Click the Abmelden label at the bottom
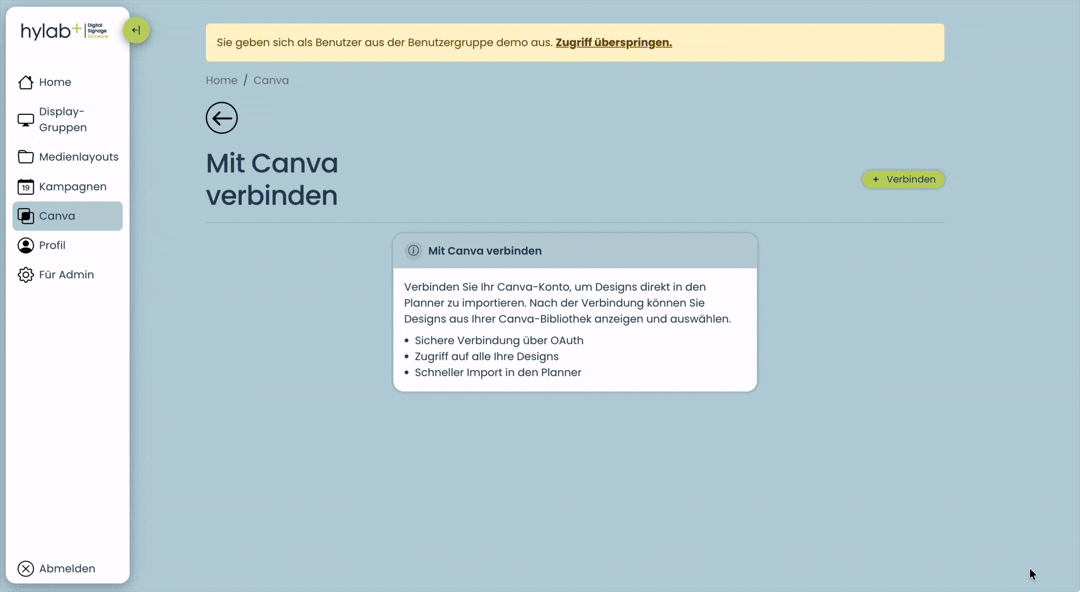Viewport: 1080px width, 592px height. tap(66, 568)
